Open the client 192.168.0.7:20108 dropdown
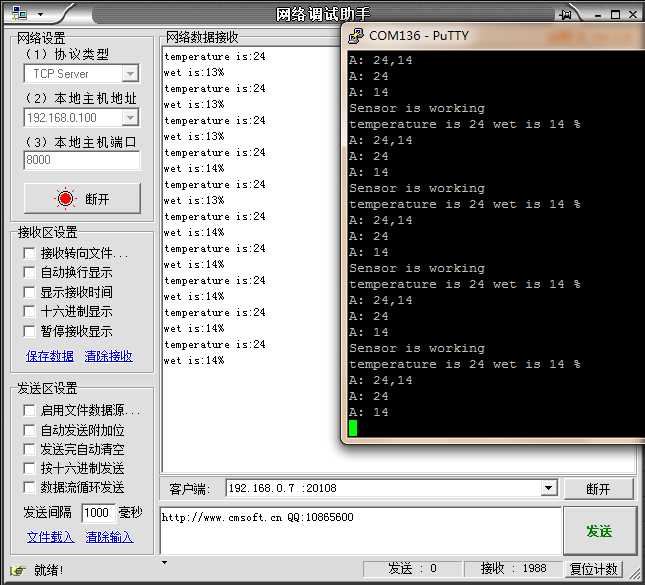645x585 pixels. click(x=548, y=488)
